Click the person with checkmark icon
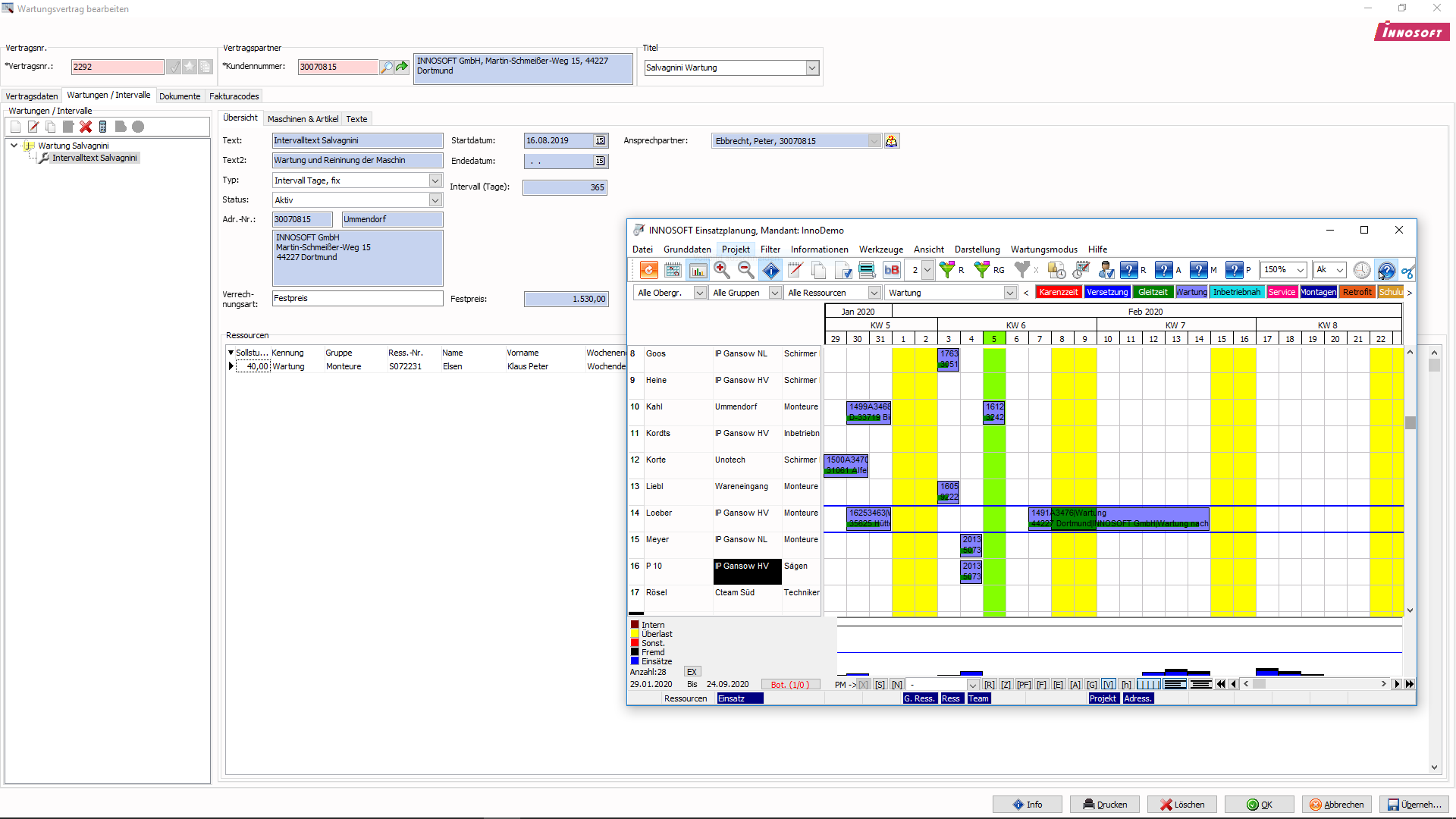 pos(1106,270)
